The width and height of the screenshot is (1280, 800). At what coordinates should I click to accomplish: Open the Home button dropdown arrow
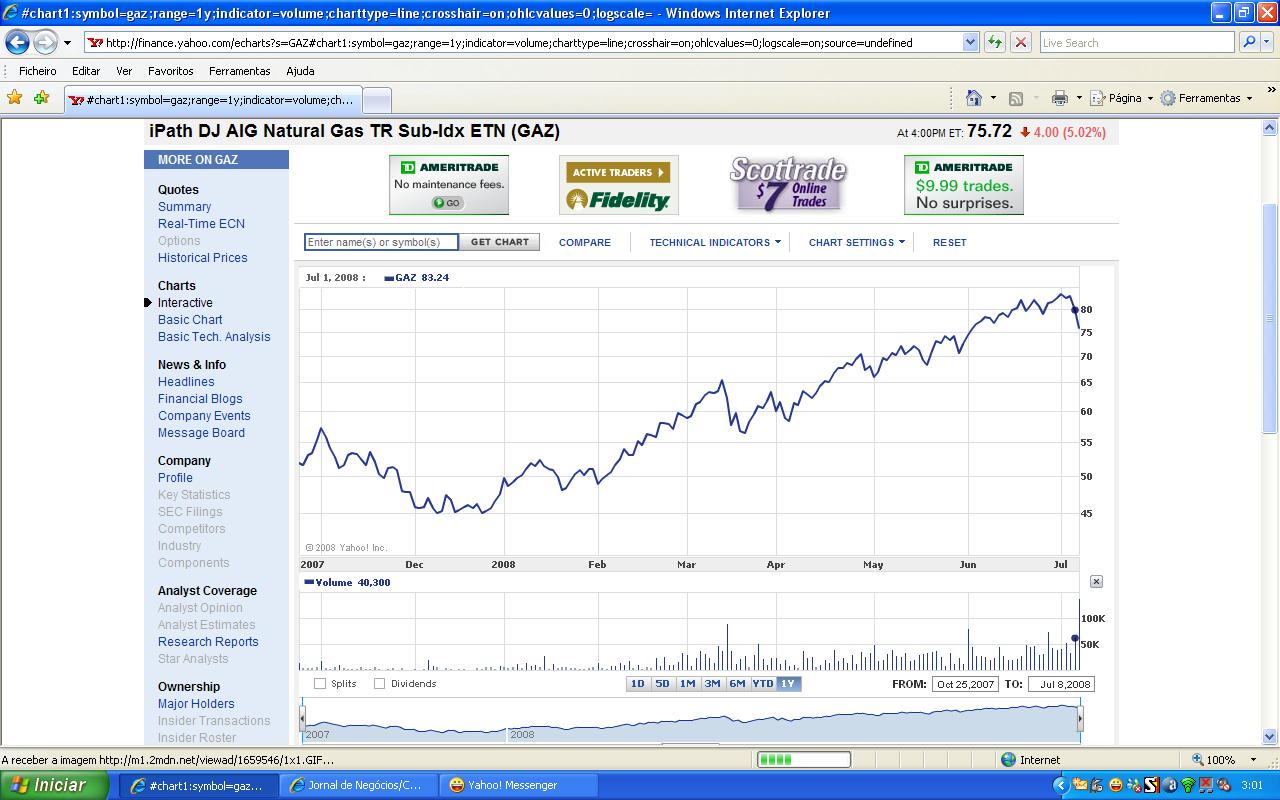pyautogui.click(x=993, y=98)
